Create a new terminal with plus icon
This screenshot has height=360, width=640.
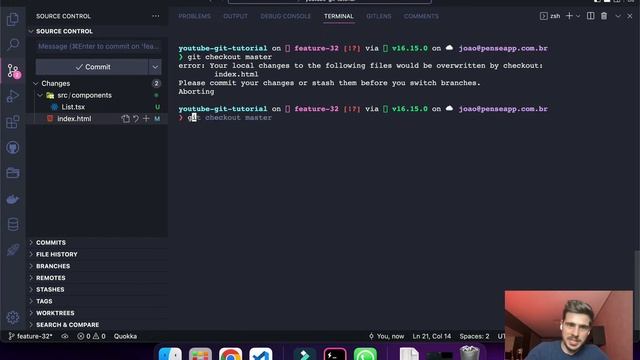569,16
